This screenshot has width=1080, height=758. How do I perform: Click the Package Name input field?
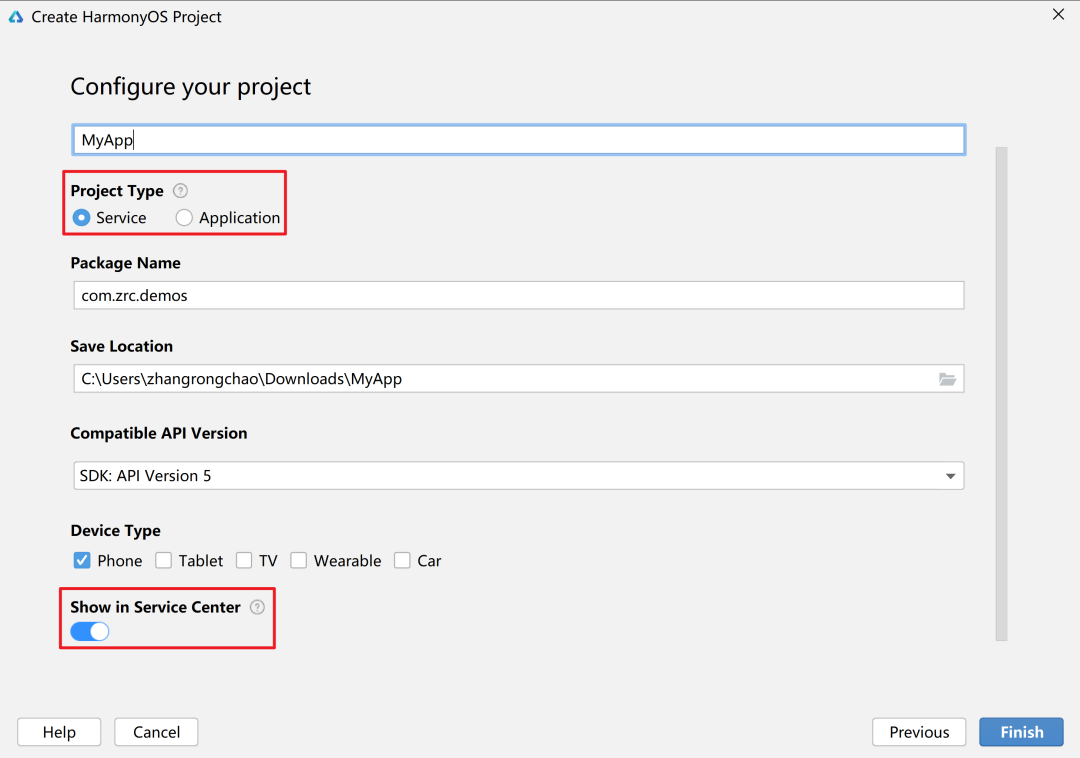[x=518, y=296]
